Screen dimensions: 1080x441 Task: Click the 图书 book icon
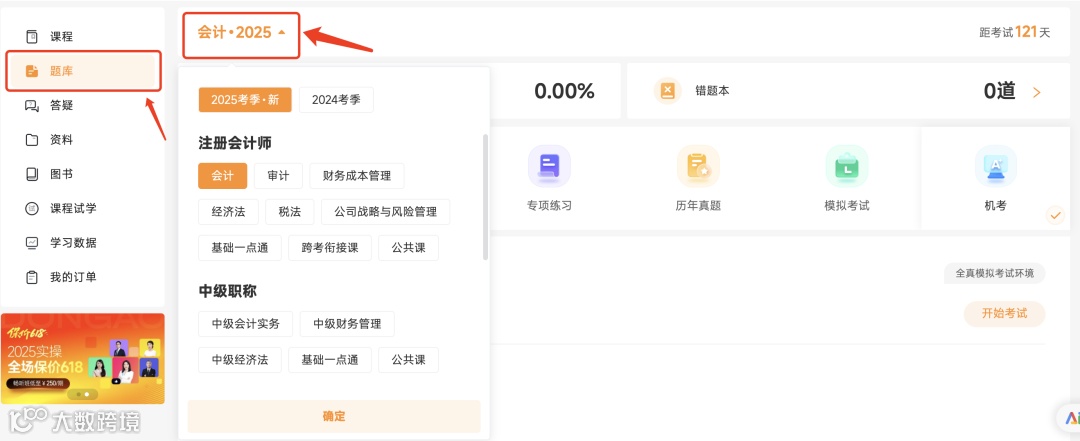pyautogui.click(x=32, y=174)
